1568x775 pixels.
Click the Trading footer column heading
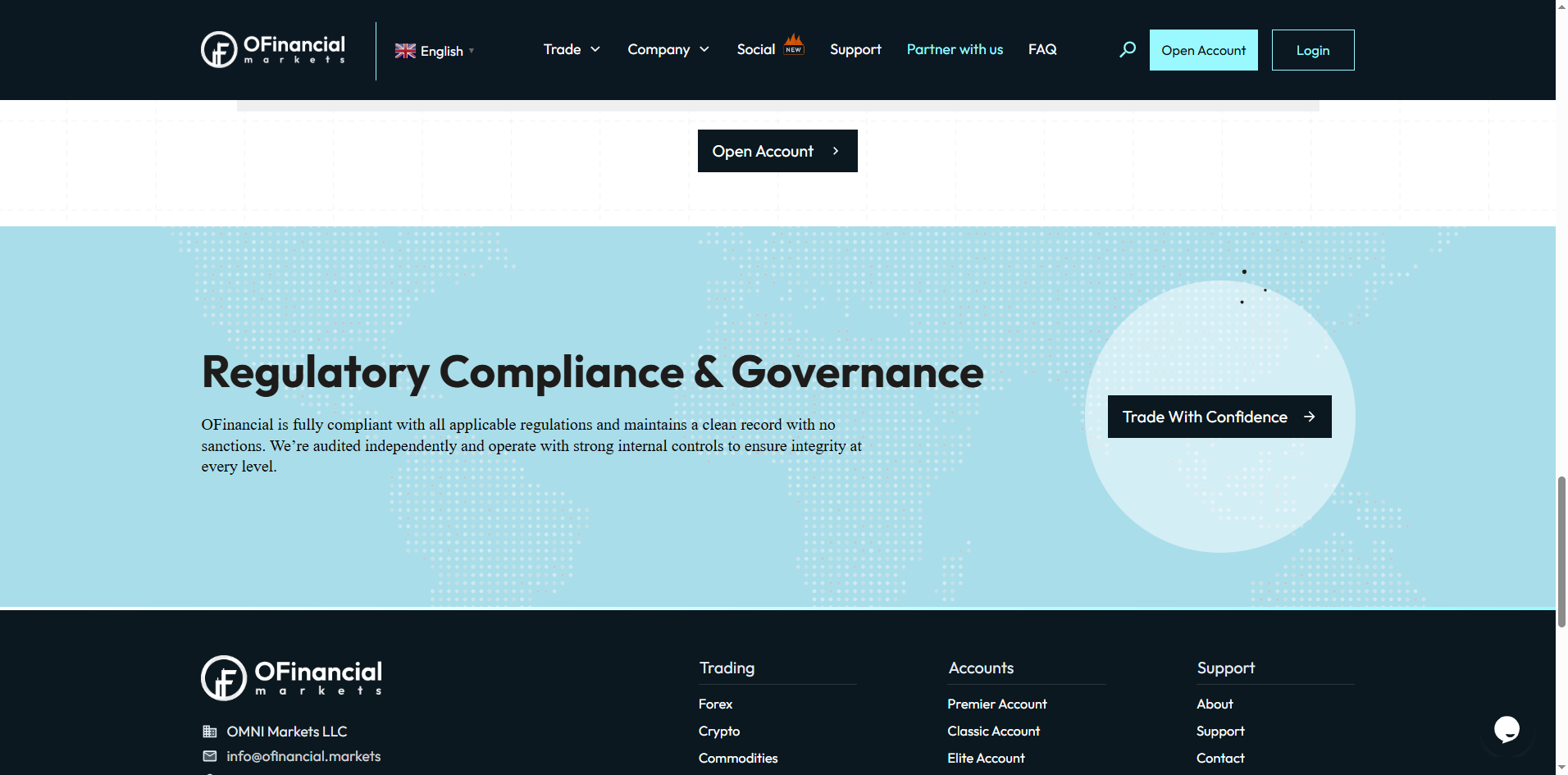tap(727, 668)
